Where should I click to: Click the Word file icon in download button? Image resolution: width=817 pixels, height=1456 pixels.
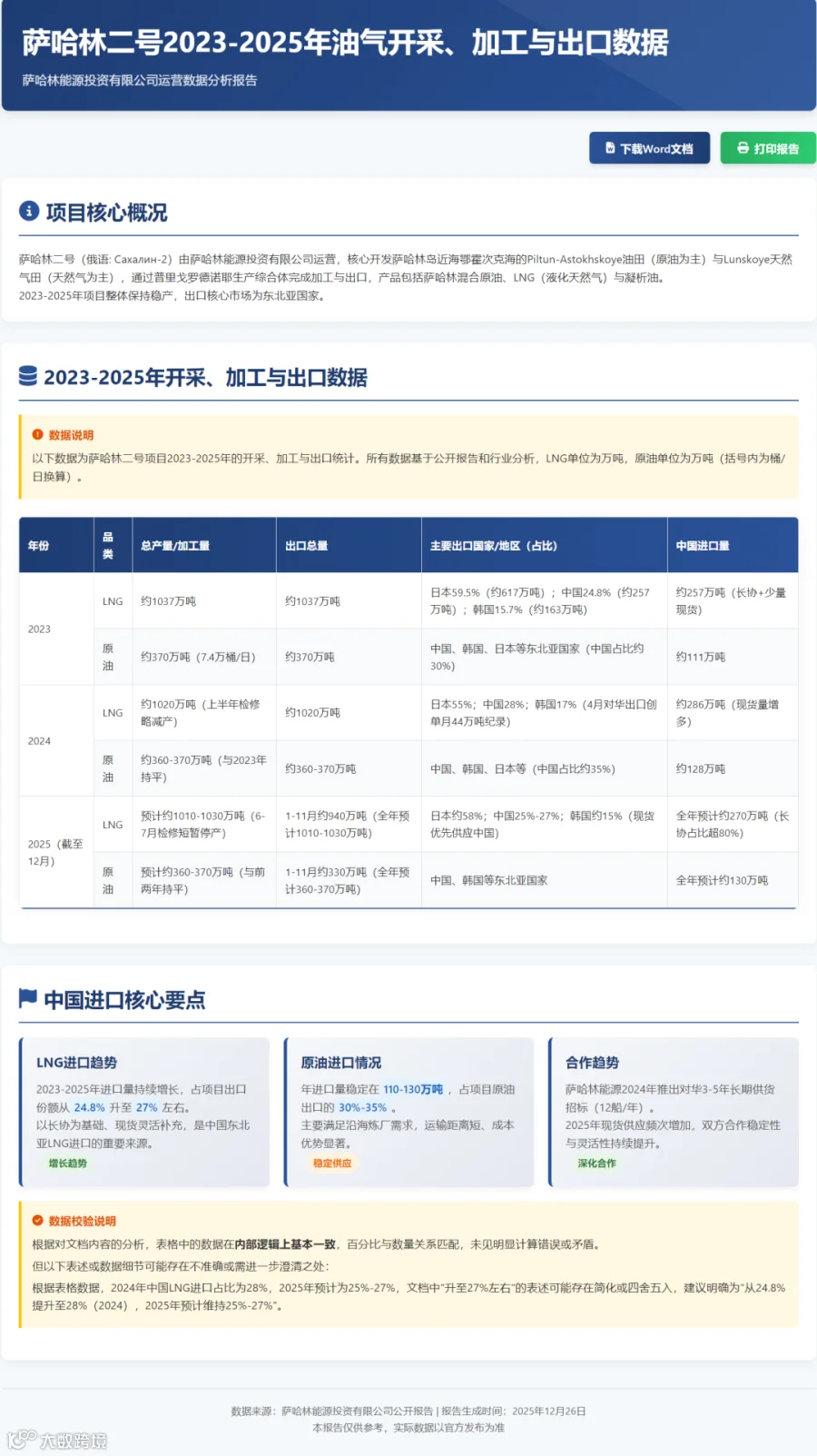click(x=610, y=148)
